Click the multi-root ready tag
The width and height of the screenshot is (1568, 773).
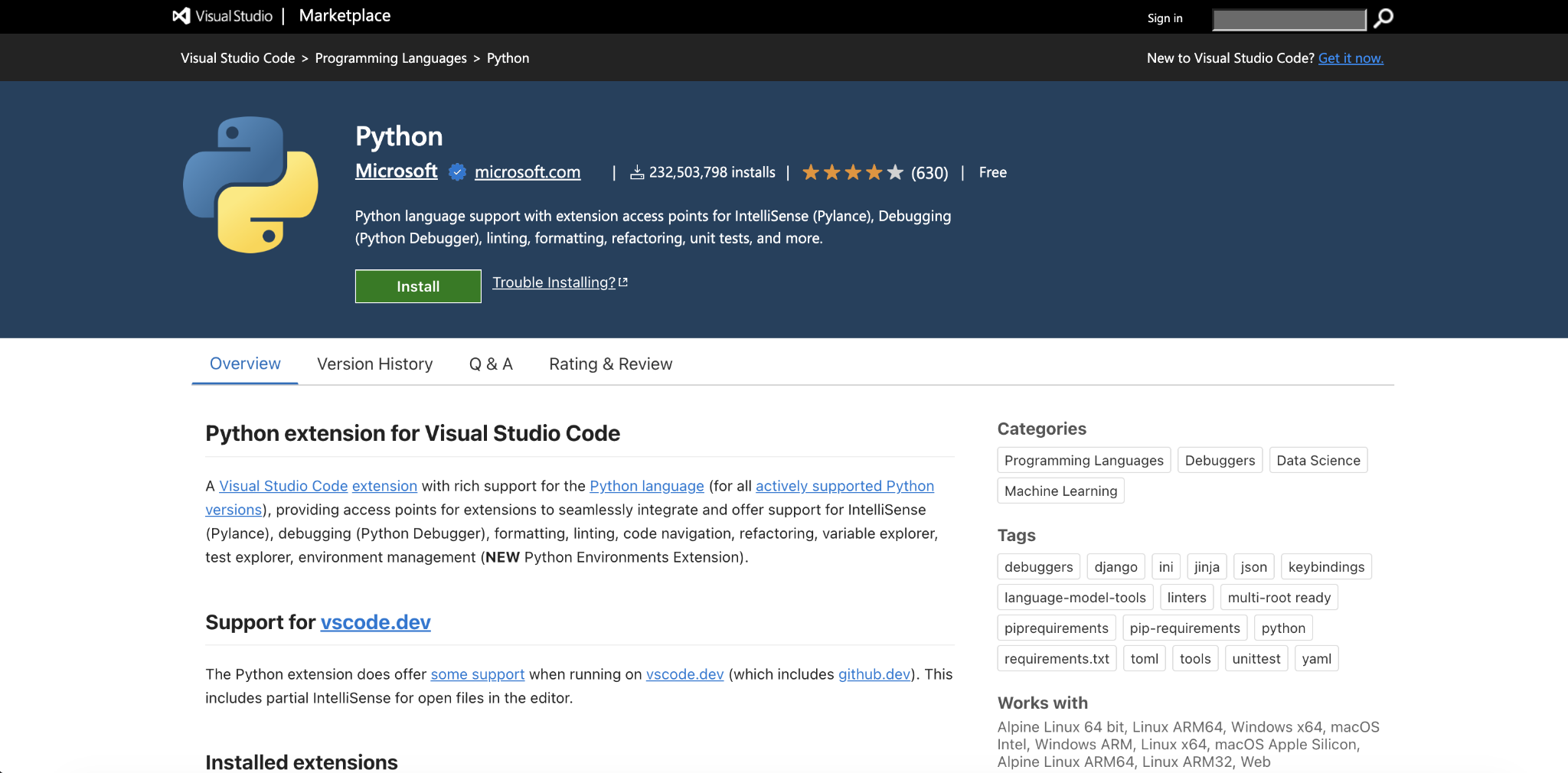(1279, 597)
